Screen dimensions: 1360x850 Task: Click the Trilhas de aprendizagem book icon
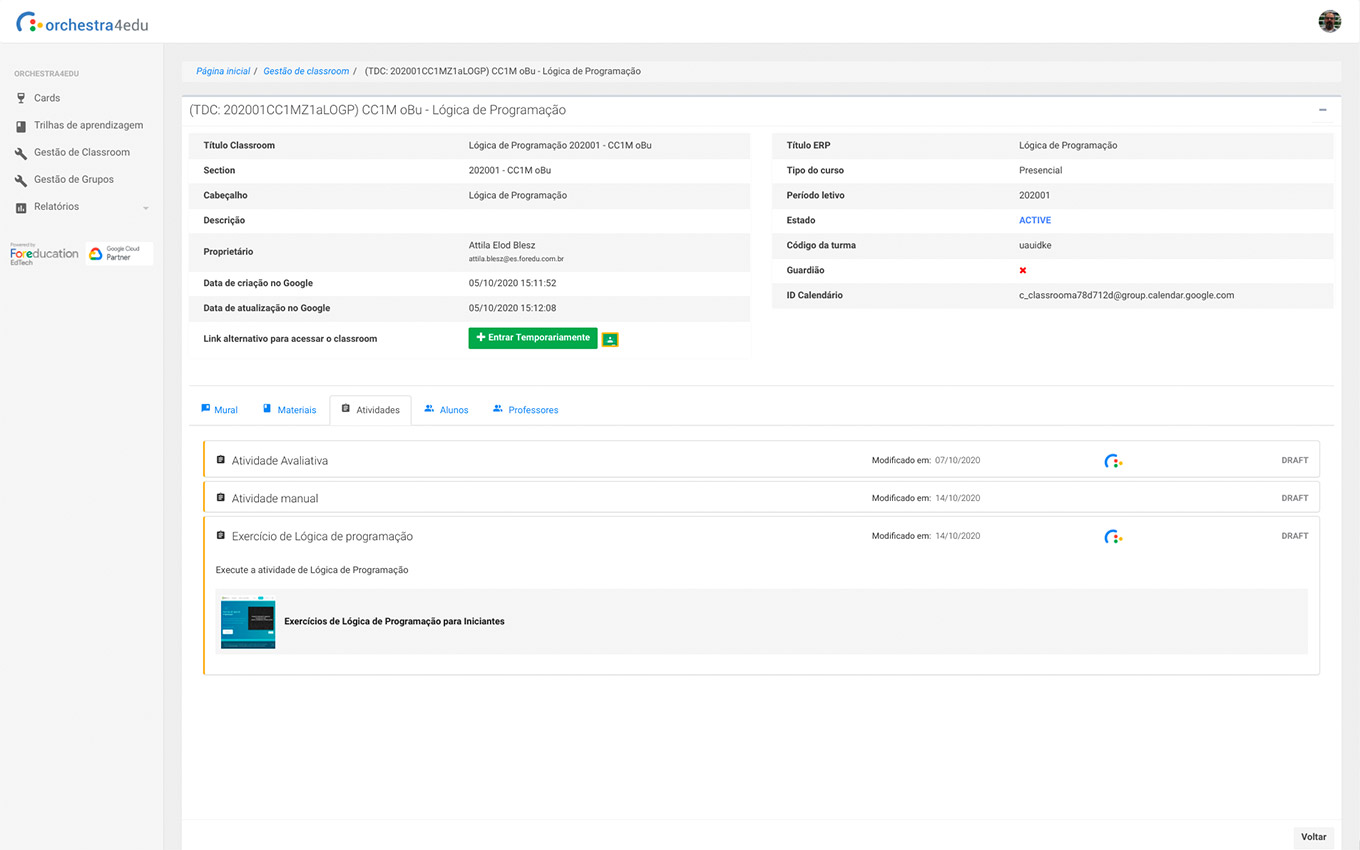click(x=21, y=126)
